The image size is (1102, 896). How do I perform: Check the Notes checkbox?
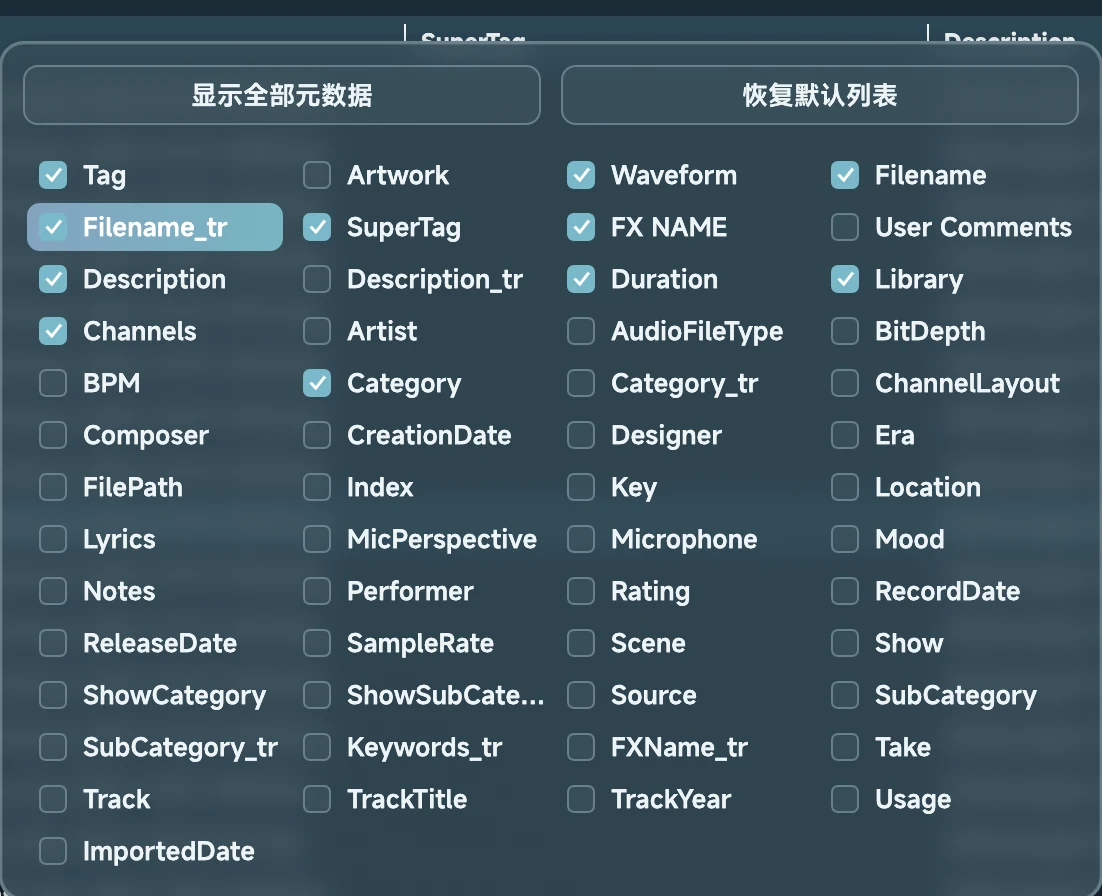coord(53,591)
